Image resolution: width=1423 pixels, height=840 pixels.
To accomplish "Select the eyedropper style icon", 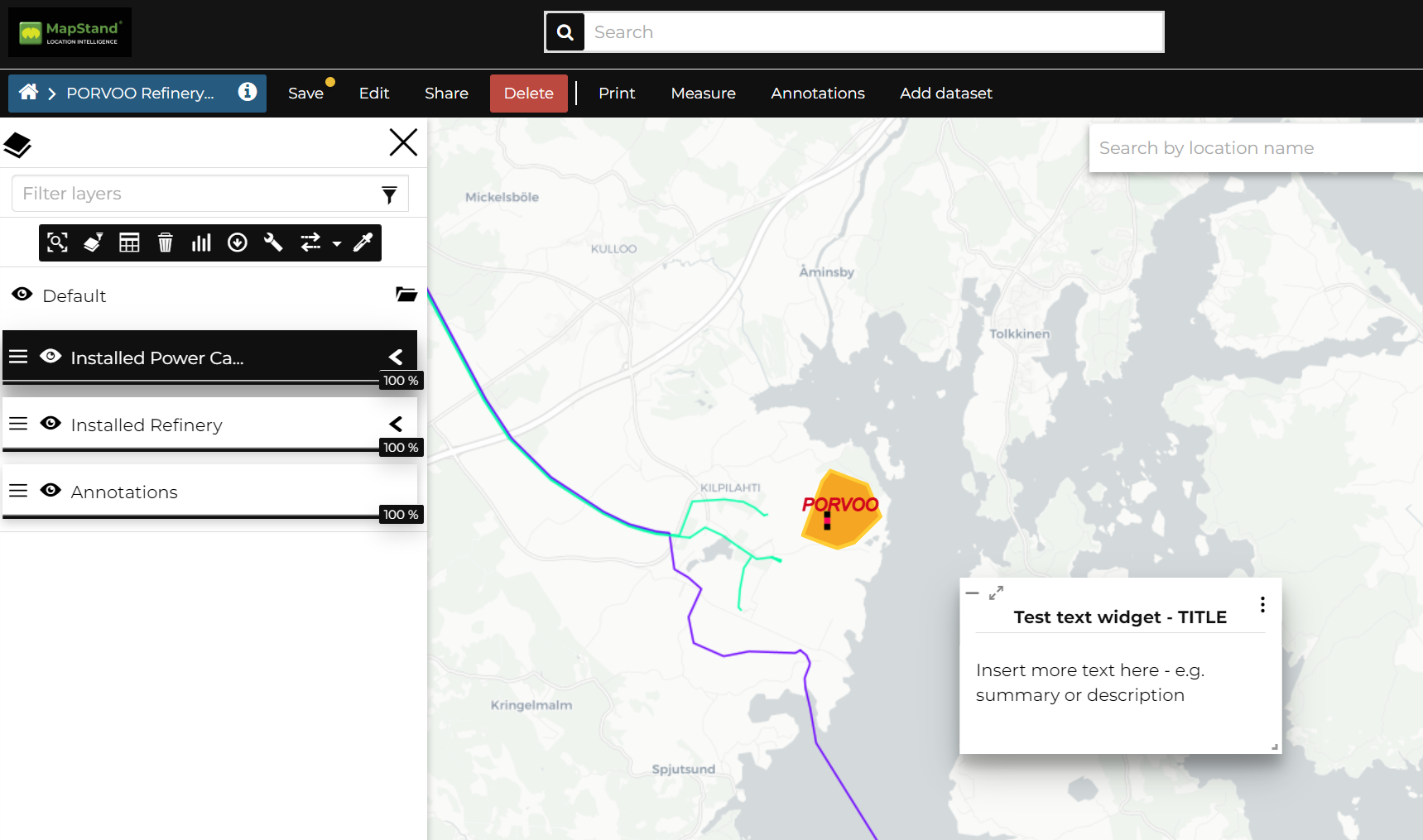I will 363,242.
